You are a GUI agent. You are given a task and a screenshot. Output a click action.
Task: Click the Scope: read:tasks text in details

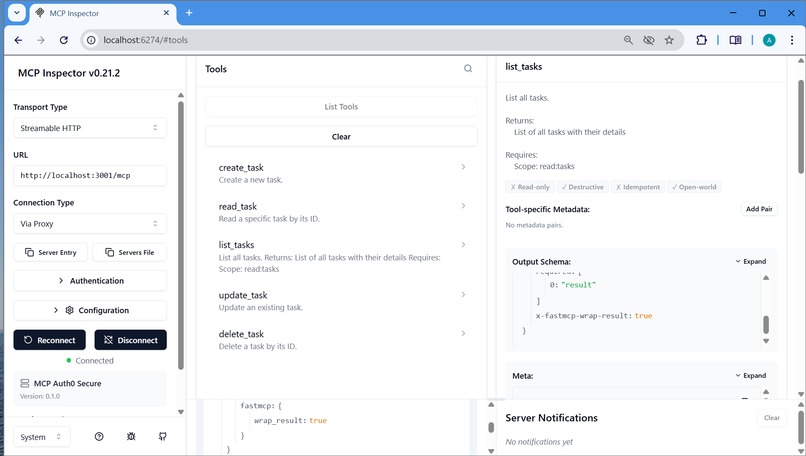[544, 167]
